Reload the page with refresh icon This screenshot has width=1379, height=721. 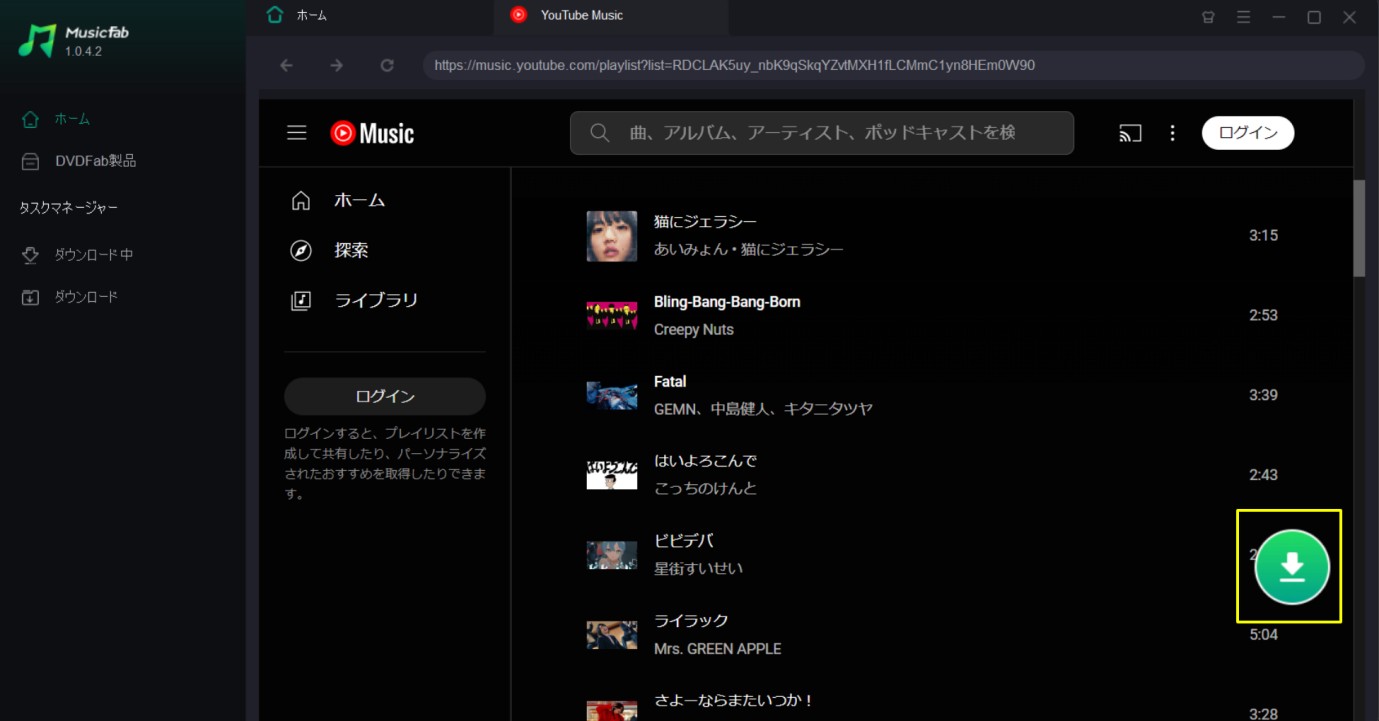click(387, 65)
